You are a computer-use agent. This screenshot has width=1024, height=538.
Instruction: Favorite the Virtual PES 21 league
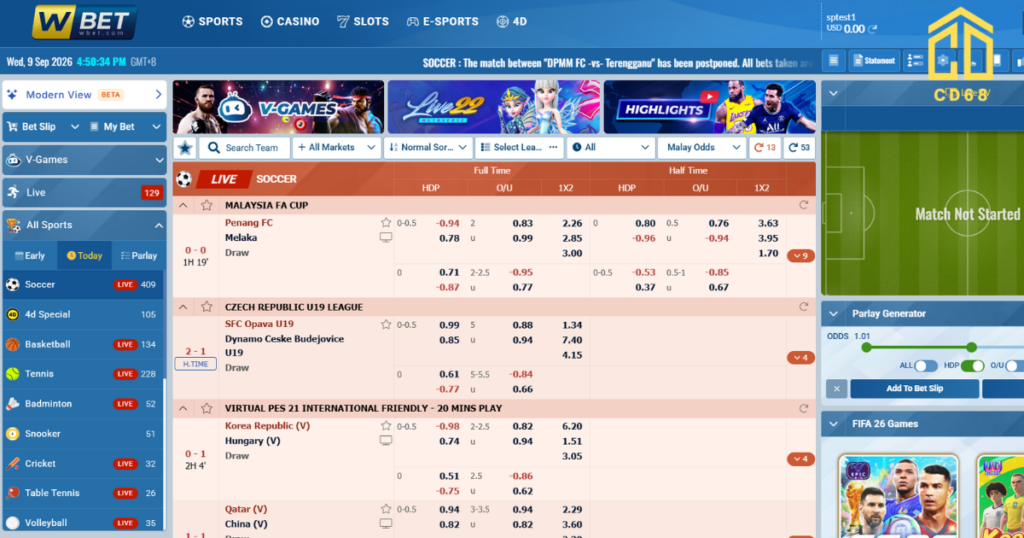[206, 409]
